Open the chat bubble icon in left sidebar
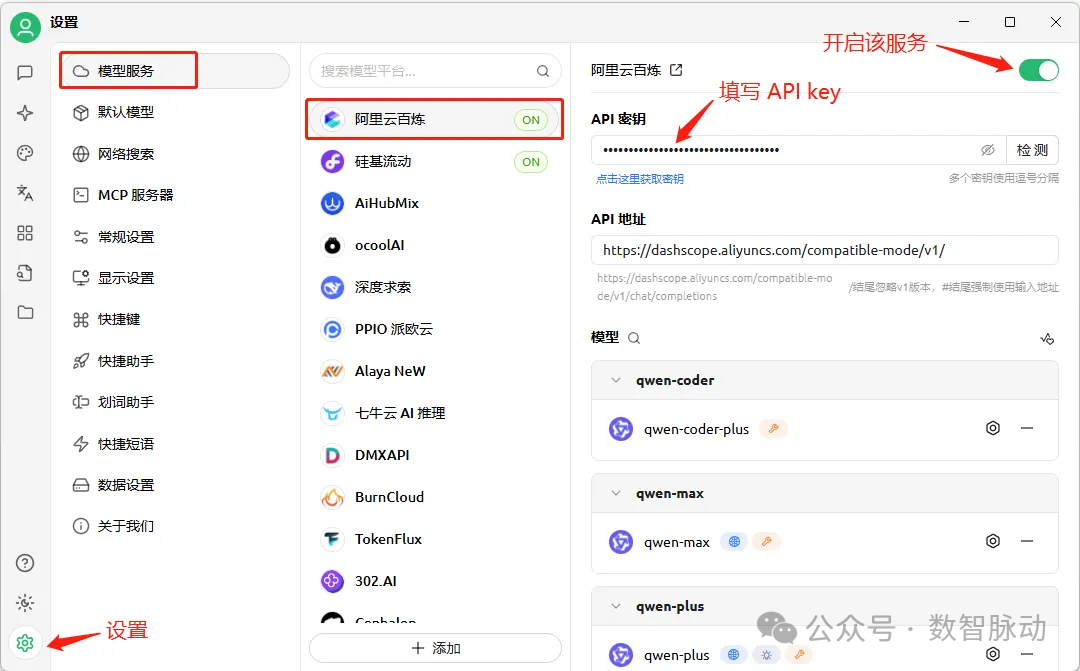Image resolution: width=1080 pixels, height=671 pixels. 25,73
